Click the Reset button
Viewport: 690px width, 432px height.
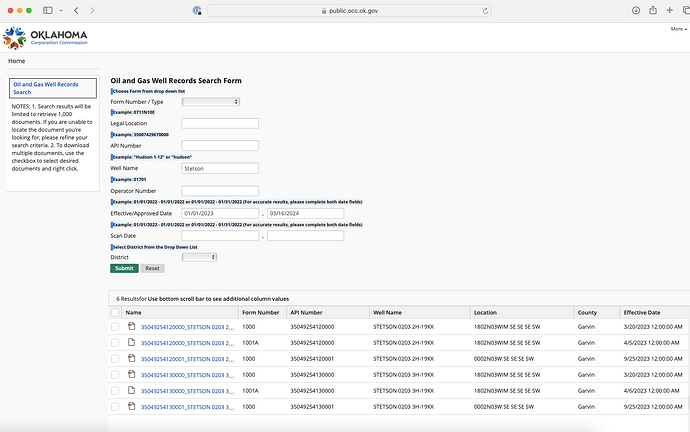[152, 268]
